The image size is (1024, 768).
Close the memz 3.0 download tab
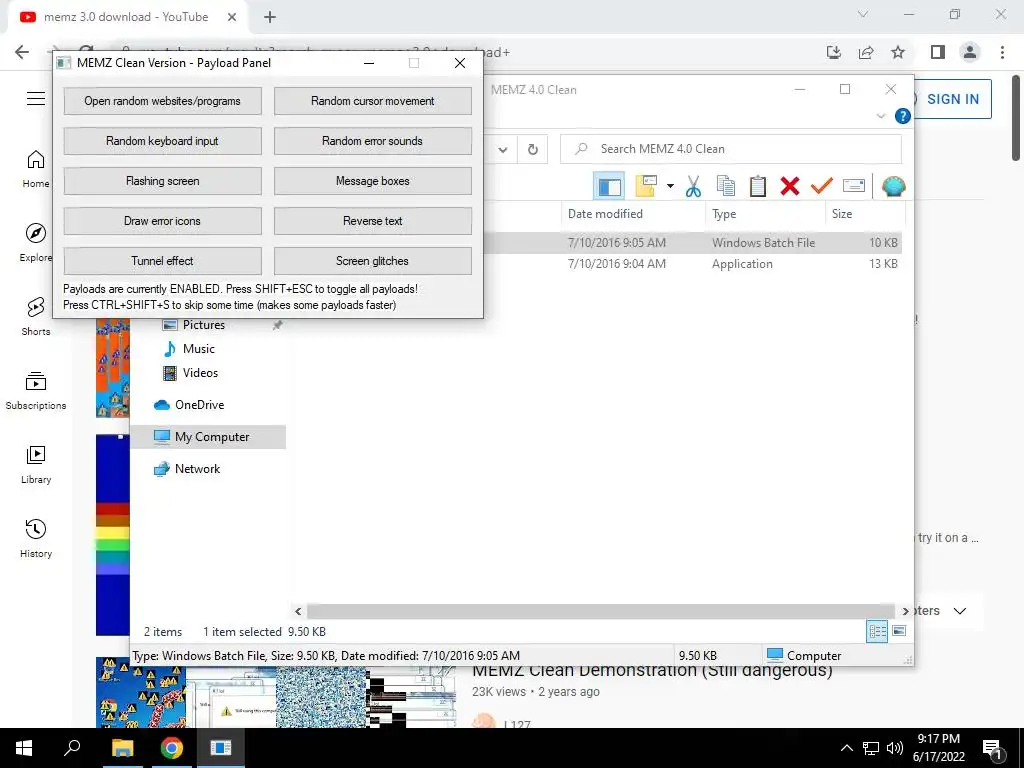232,18
